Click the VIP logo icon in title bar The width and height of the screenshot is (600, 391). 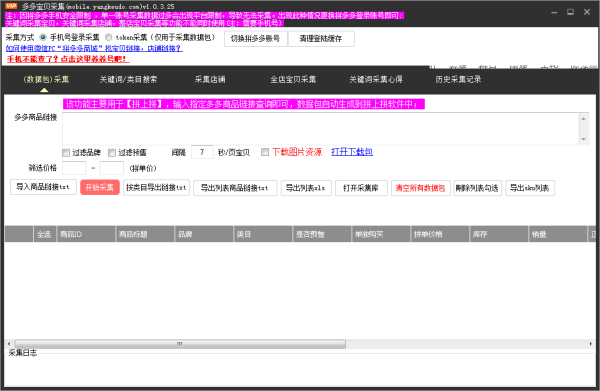(x=11, y=6)
